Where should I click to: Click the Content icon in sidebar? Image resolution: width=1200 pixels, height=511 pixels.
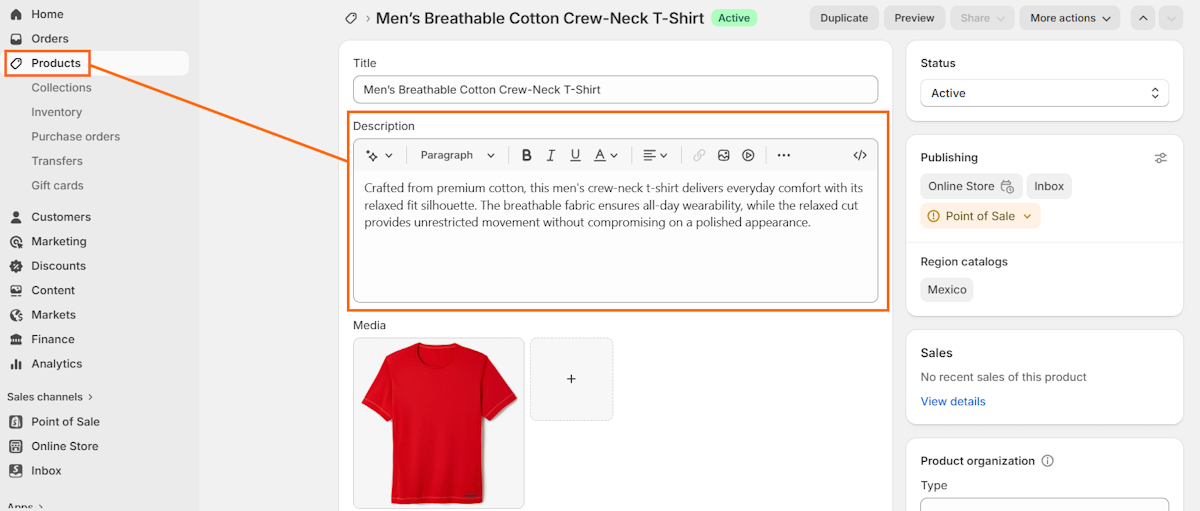tap(16, 291)
